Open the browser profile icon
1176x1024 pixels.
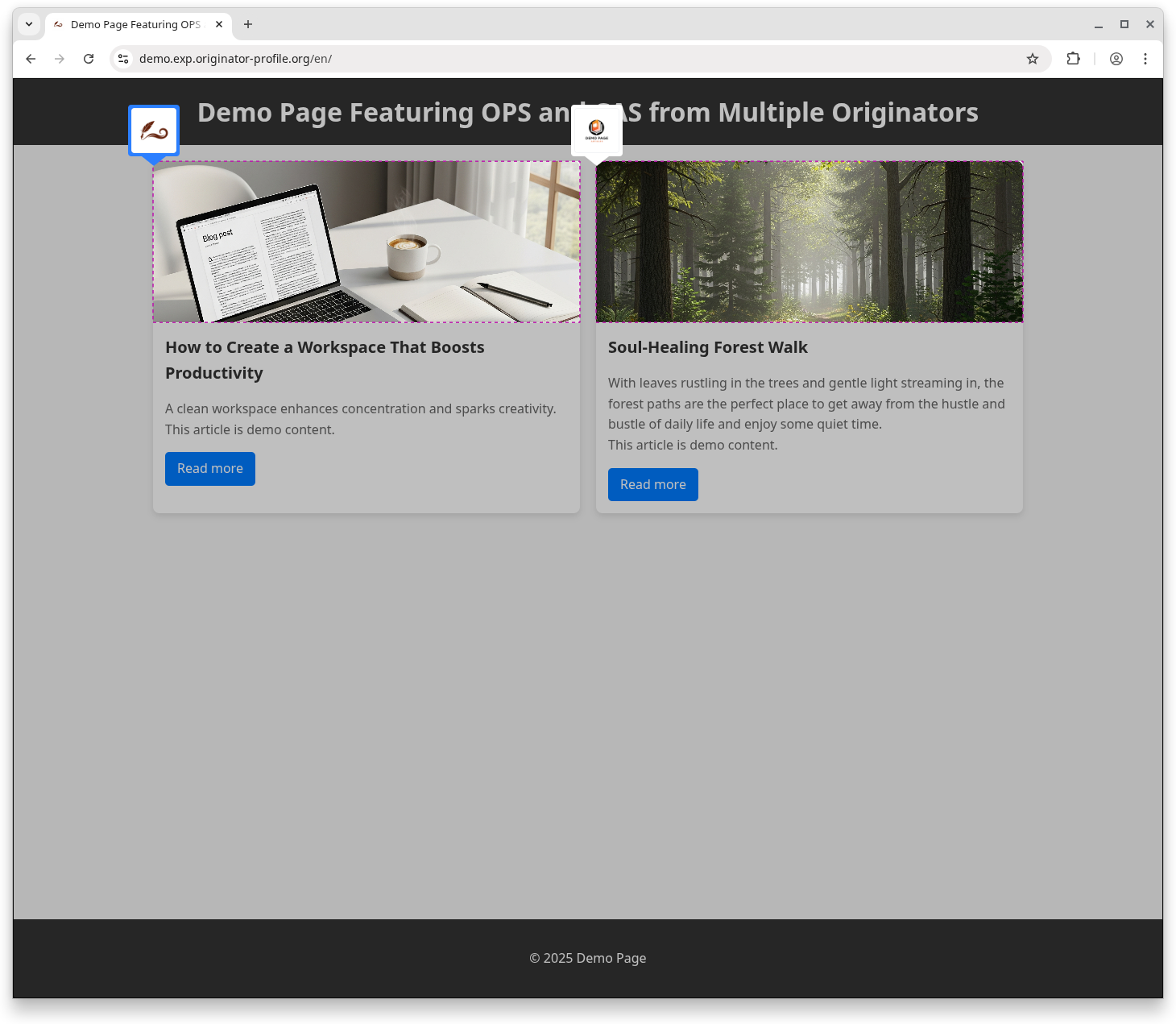1116,59
